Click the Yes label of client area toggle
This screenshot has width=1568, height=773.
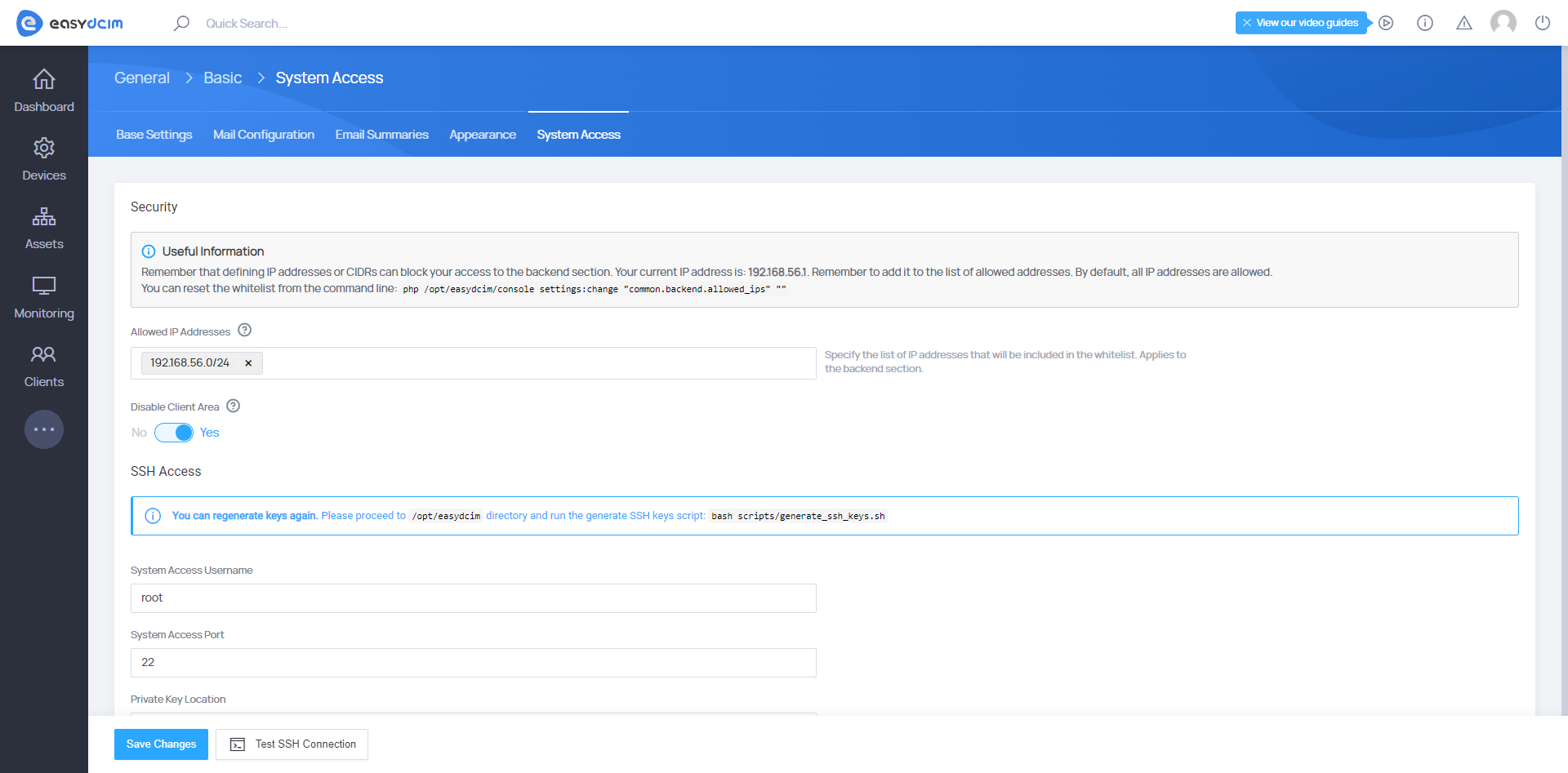(210, 433)
